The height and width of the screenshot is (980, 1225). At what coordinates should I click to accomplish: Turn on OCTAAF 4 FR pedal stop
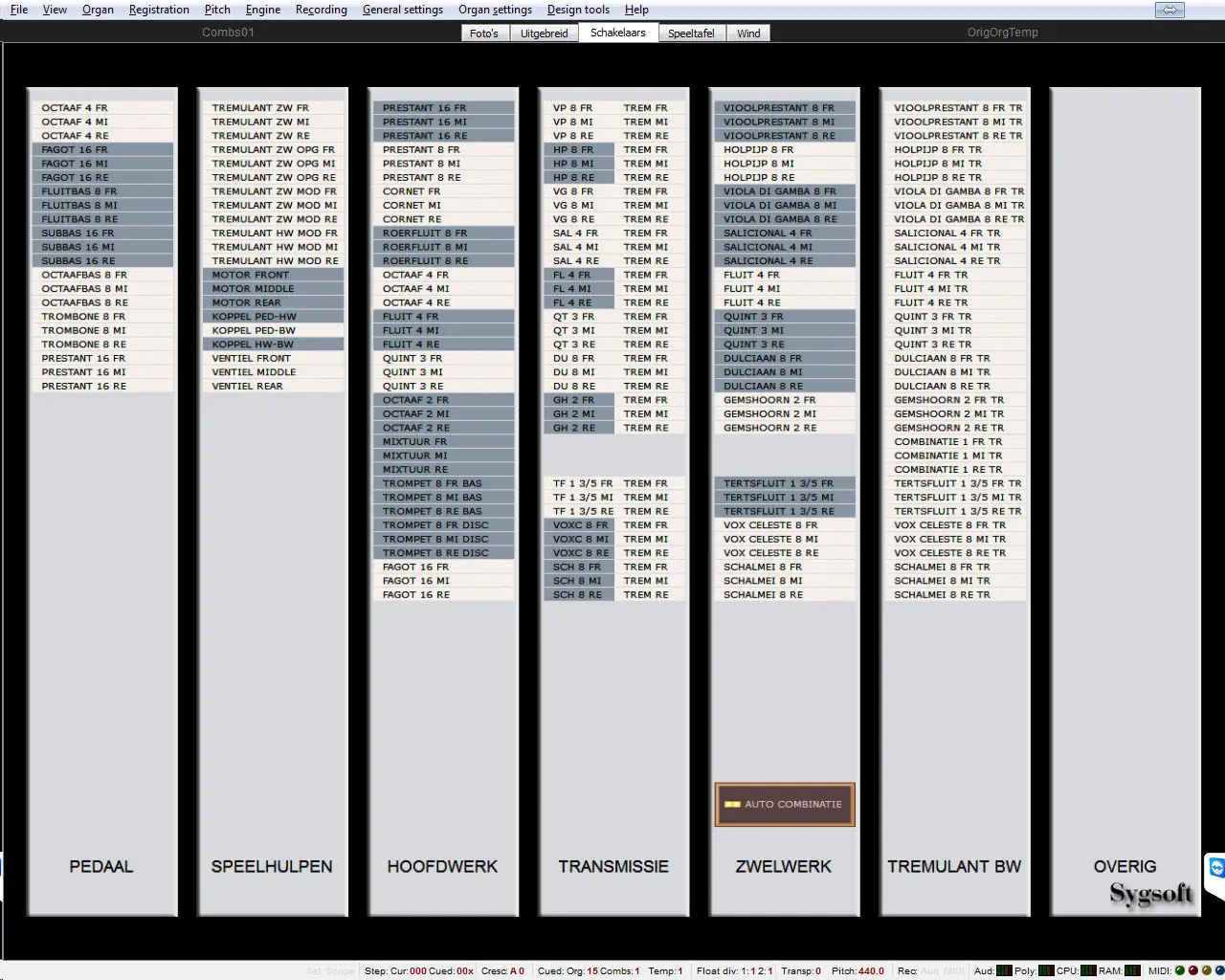pyautogui.click(x=102, y=108)
